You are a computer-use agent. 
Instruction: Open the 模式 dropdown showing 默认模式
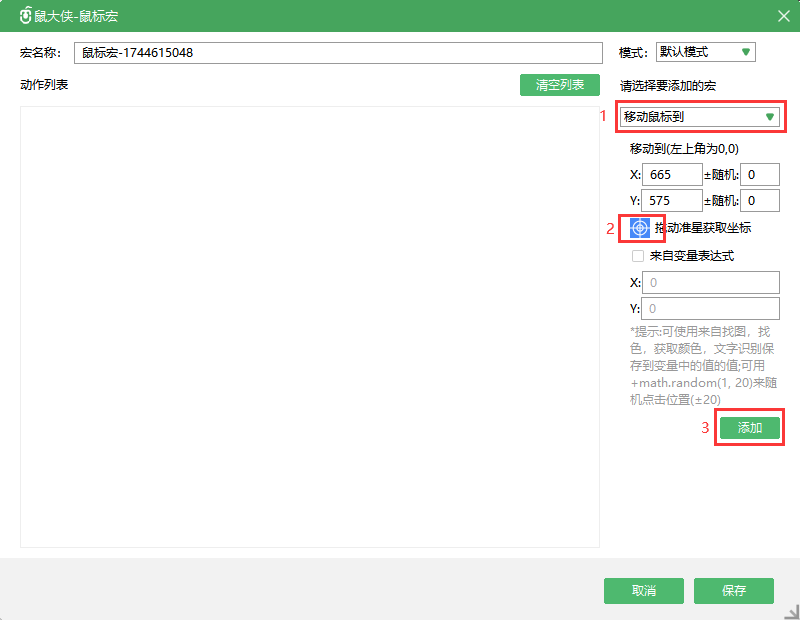[x=705, y=52]
